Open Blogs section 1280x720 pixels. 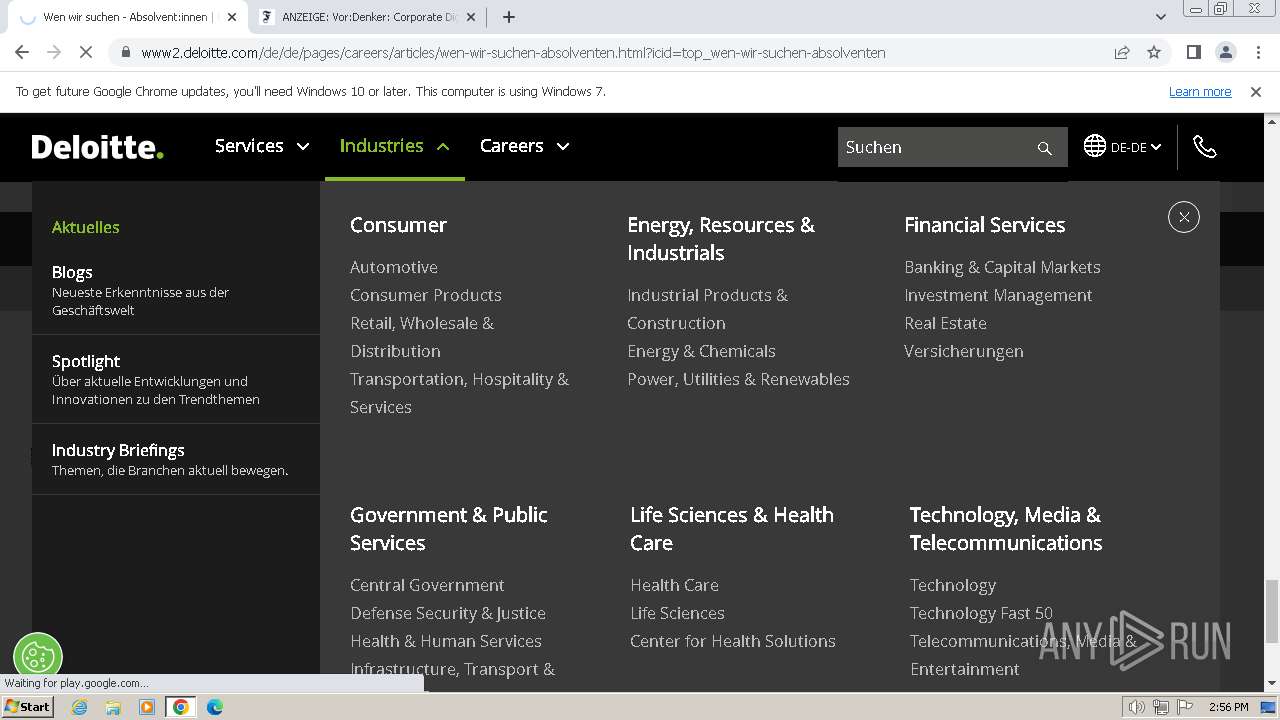[72, 272]
